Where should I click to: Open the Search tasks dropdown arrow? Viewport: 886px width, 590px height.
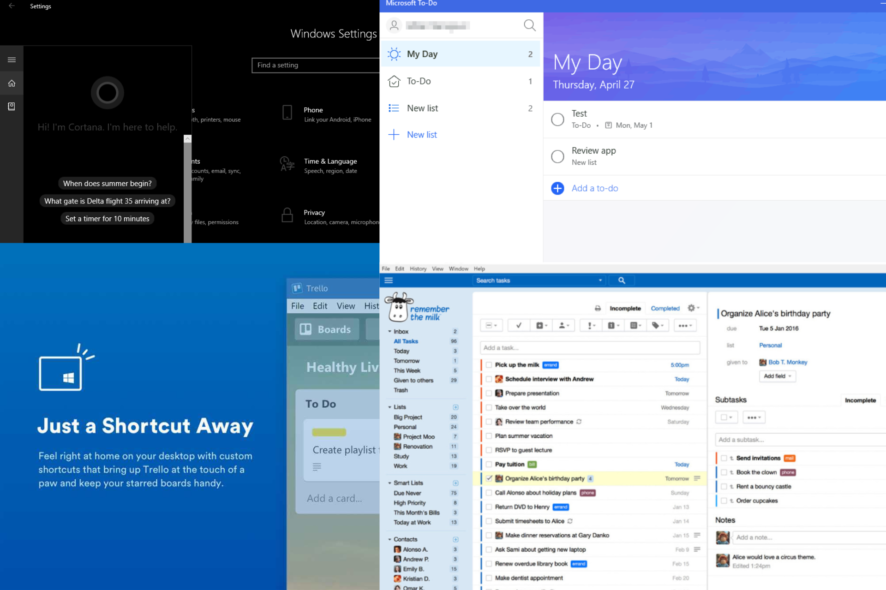tap(600, 280)
